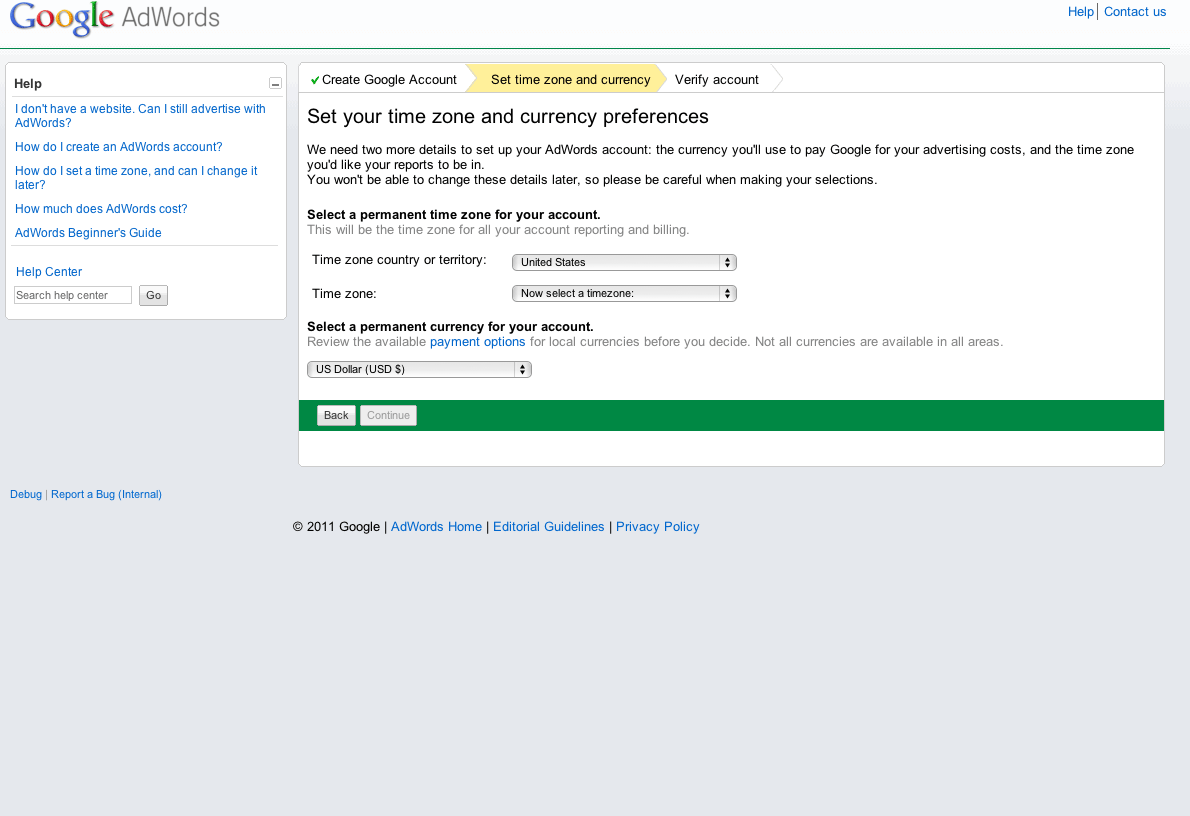Click the Search help center field

[x=73, y=295]
